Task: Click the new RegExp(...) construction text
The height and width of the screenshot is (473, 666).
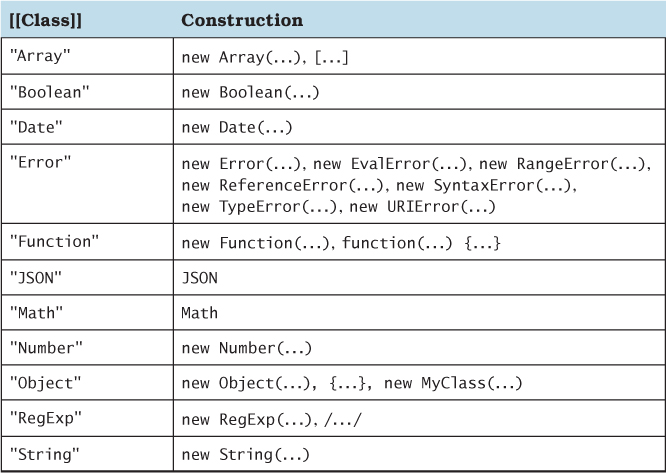Action: coord(246,419)
